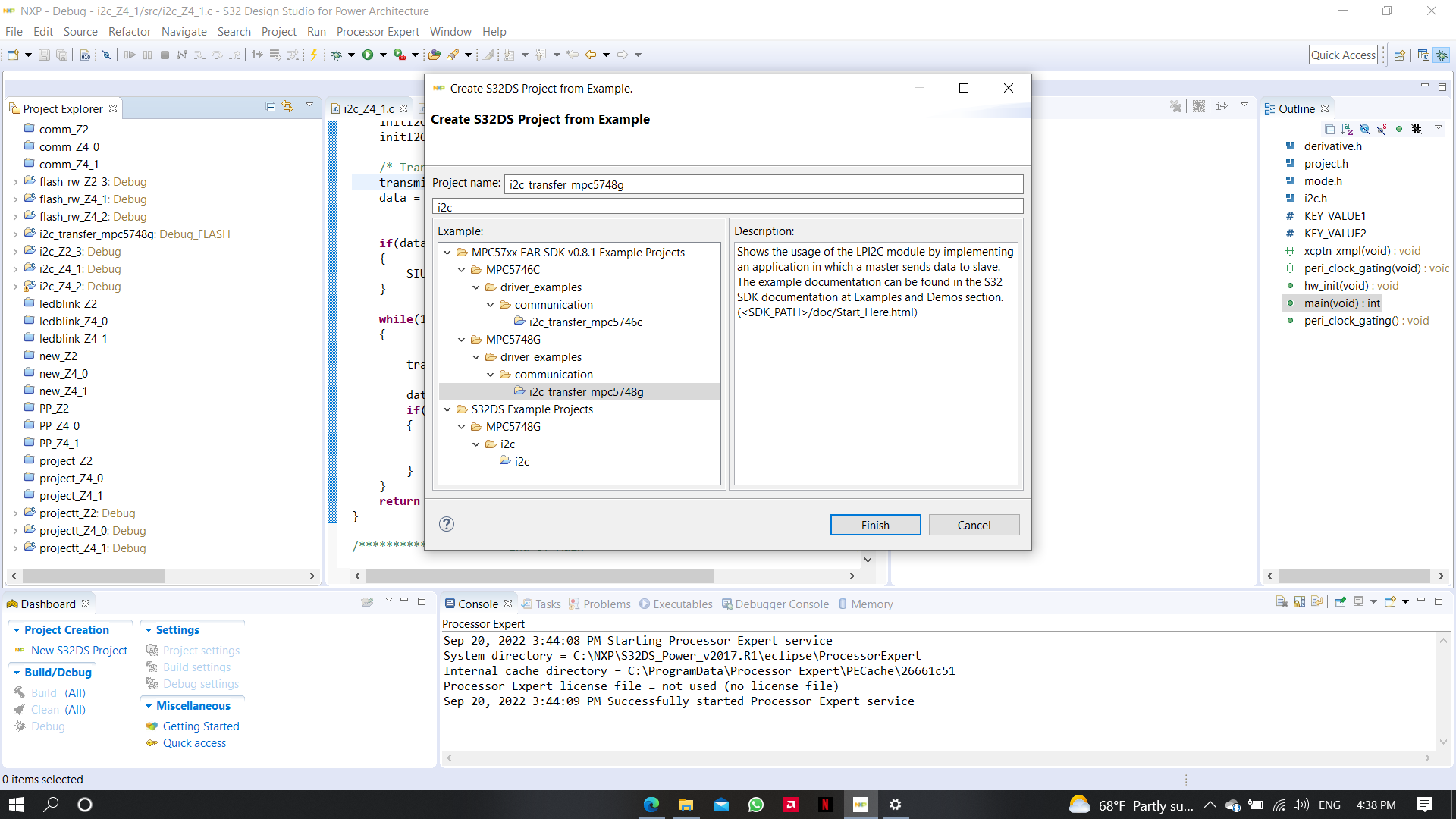Viewport: 1456px width, 819px height.
Task: Expand the flash_rw_Z2_3 project
Action: coord(15,182)
